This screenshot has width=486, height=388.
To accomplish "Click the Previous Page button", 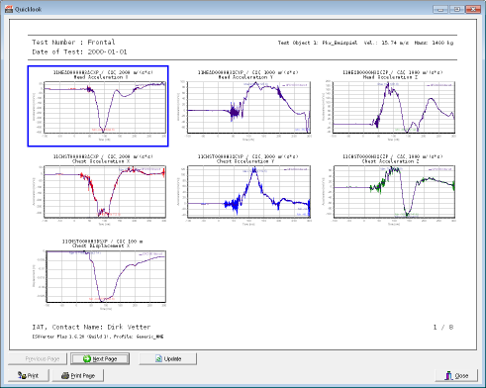I will 38,359.
